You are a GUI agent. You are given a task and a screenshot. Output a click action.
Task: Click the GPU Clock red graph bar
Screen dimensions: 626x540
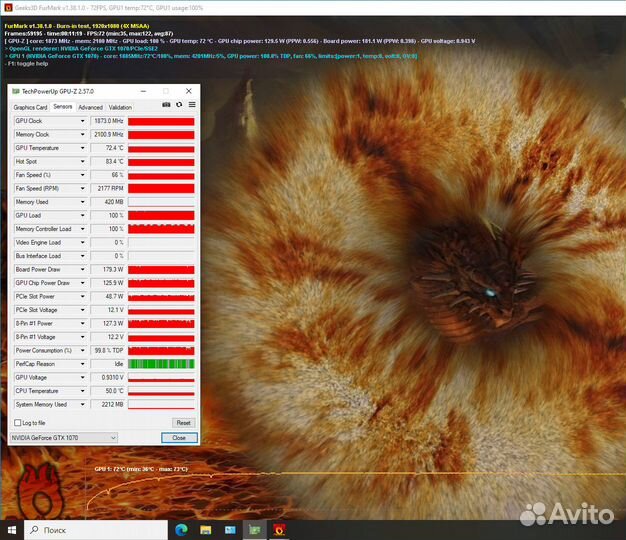coord(161,121)
